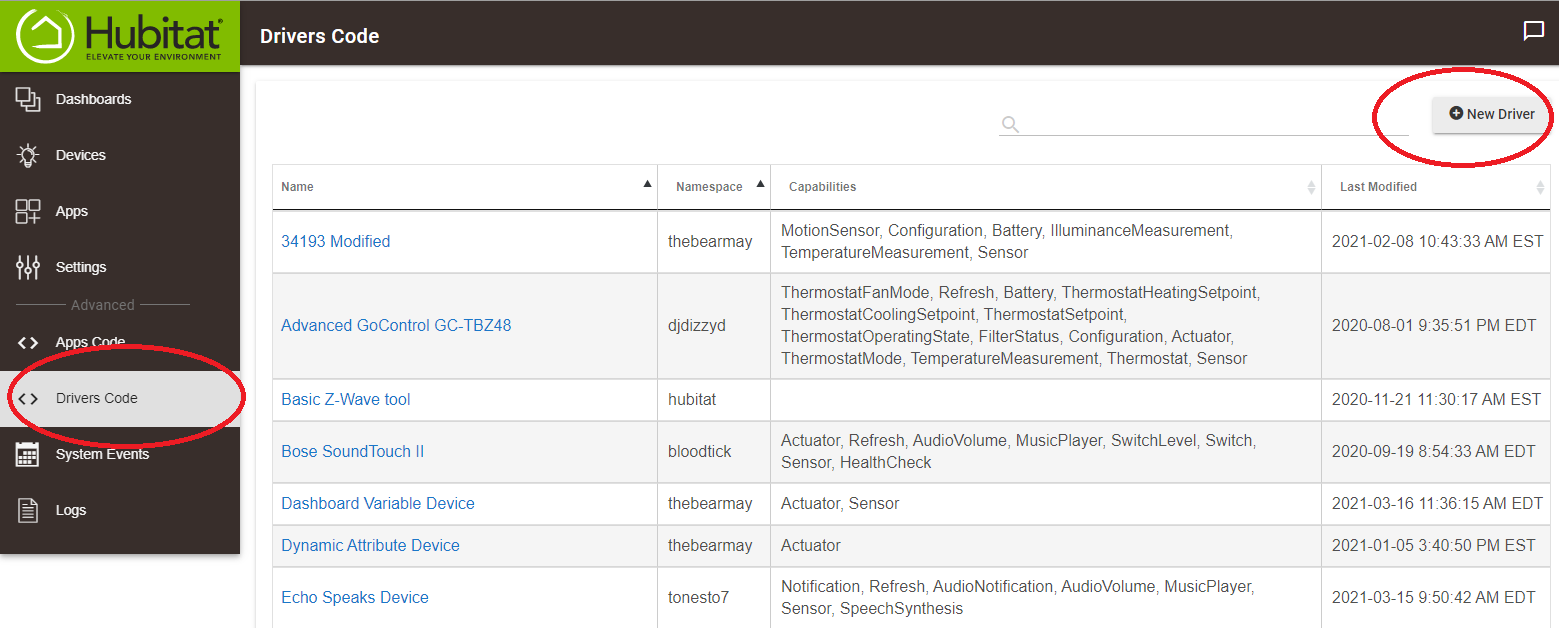The height and width of the screenshot is (628, 1559).
Task: Click into the driver search field
Action: point(1210,124)
